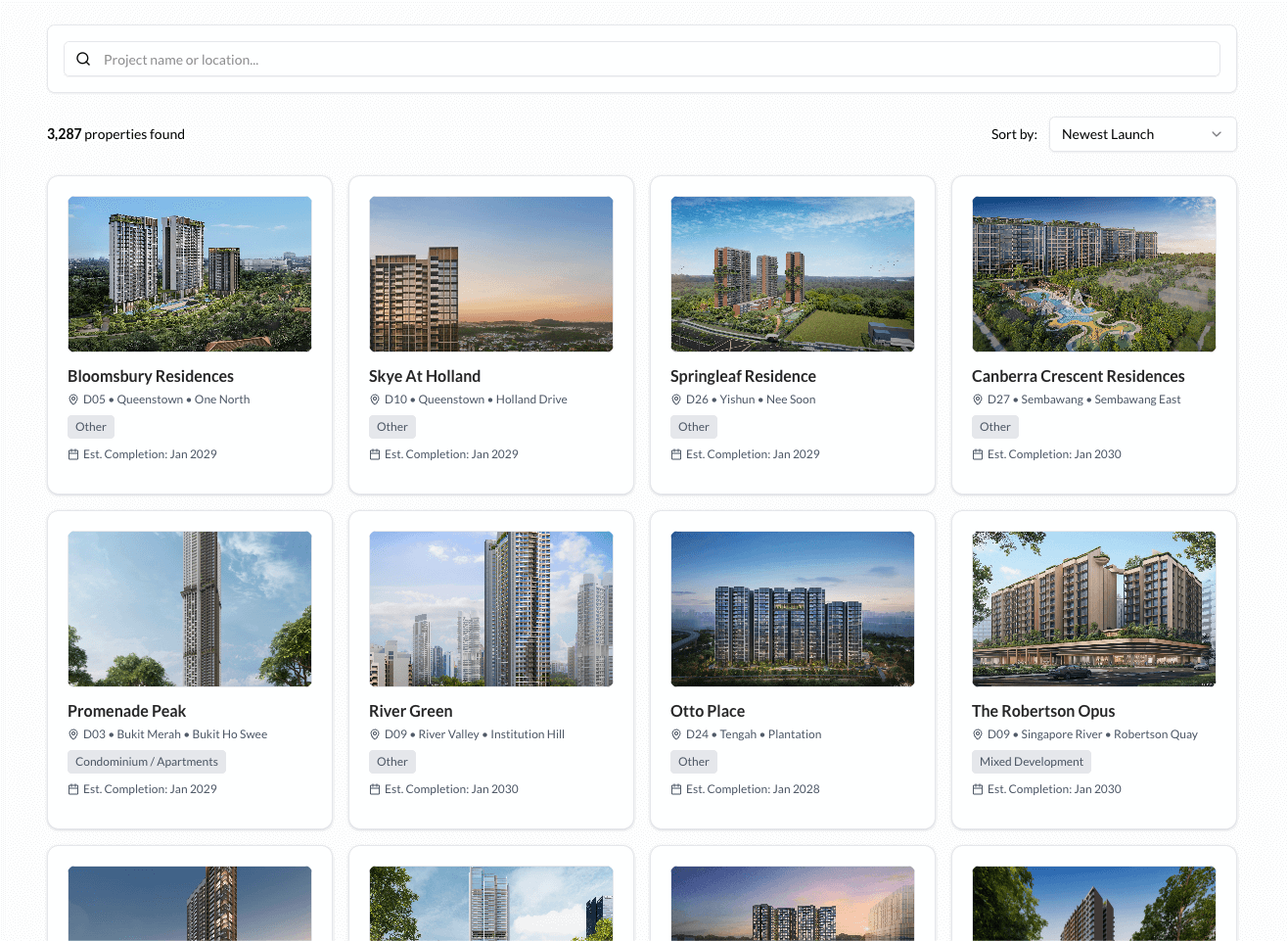
Task: Click the location pin icon on The Robertson Opus
Action: pos(977,733)
